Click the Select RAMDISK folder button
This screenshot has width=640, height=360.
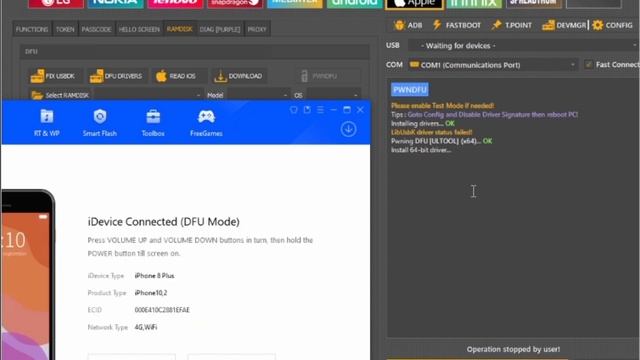[60, 95]
